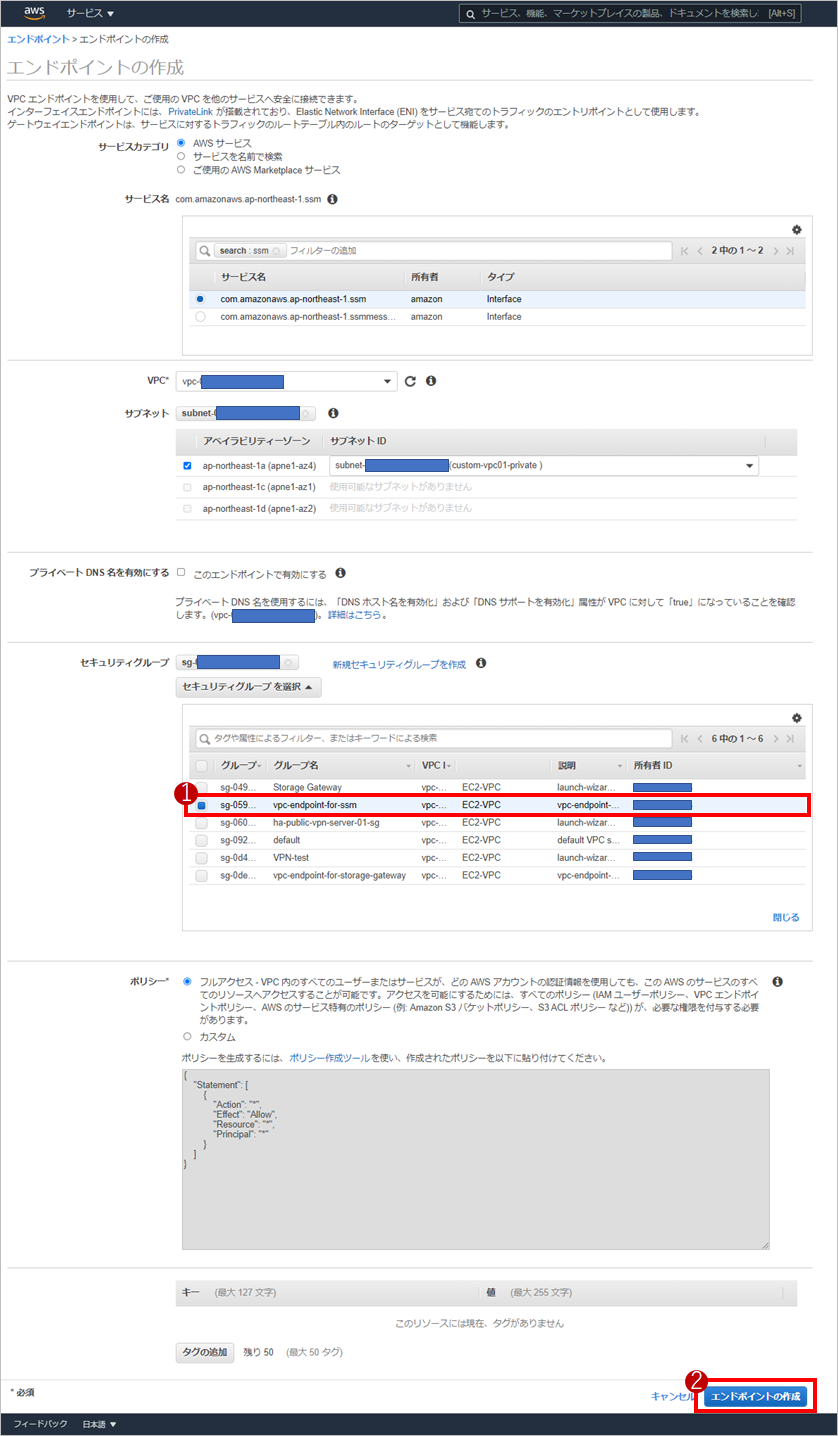The width and height of the screenshot is (838, 1436).
Task: Show the info icon for the ポリシー section
Action: [777, 983]
